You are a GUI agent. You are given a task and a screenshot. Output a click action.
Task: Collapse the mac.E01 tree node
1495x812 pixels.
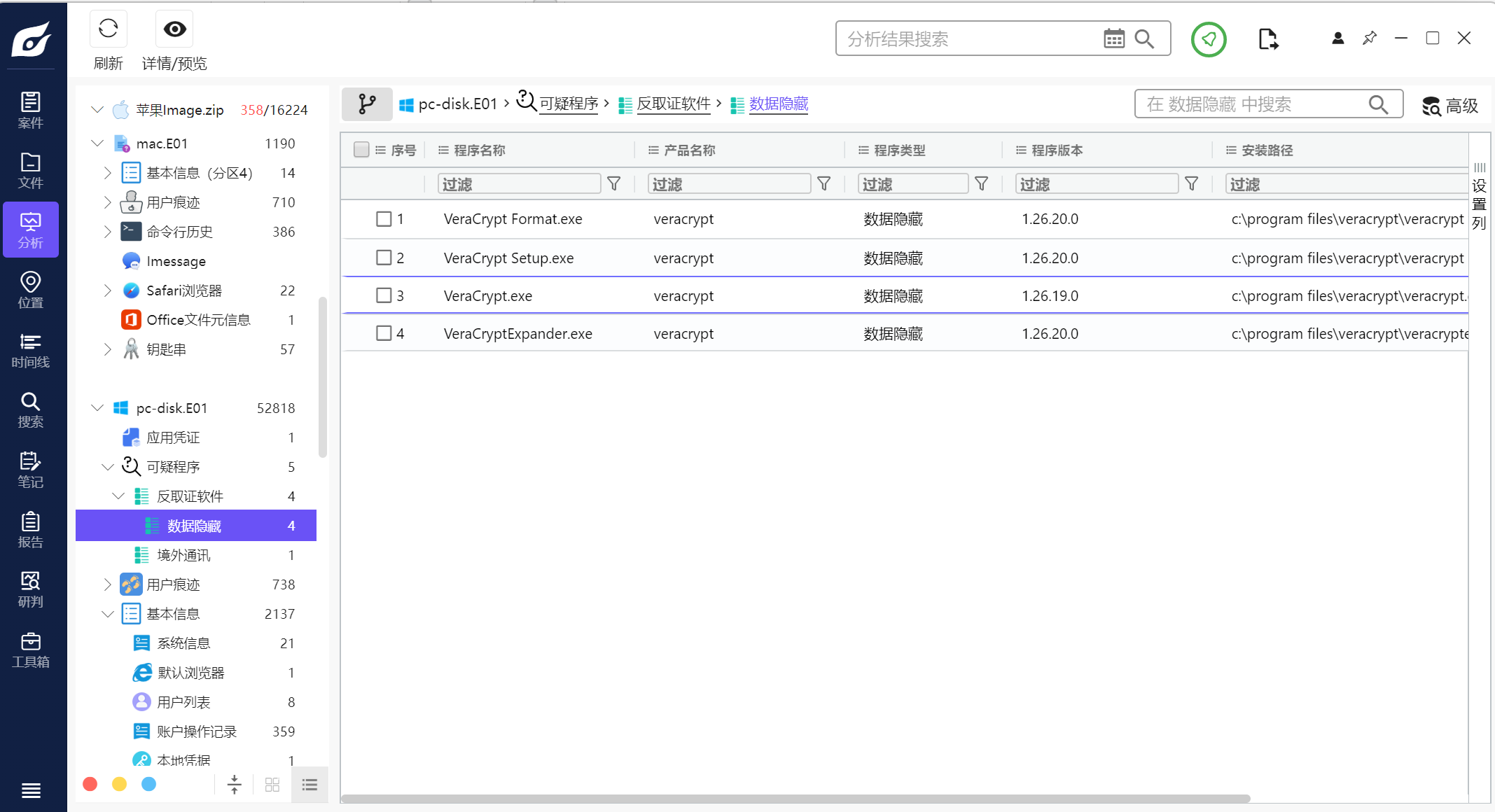[97, 143]
